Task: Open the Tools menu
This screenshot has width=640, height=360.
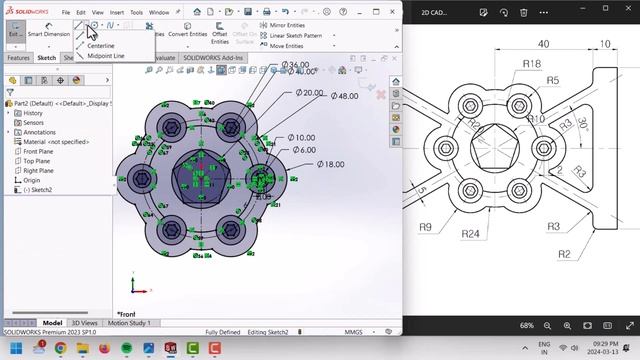Action: click(x=136, y=12)
